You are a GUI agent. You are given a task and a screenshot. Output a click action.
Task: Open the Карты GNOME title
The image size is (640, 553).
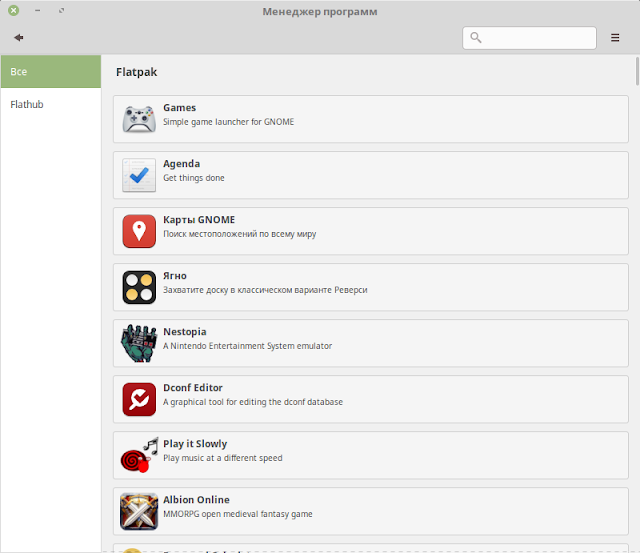pos(199,220)
